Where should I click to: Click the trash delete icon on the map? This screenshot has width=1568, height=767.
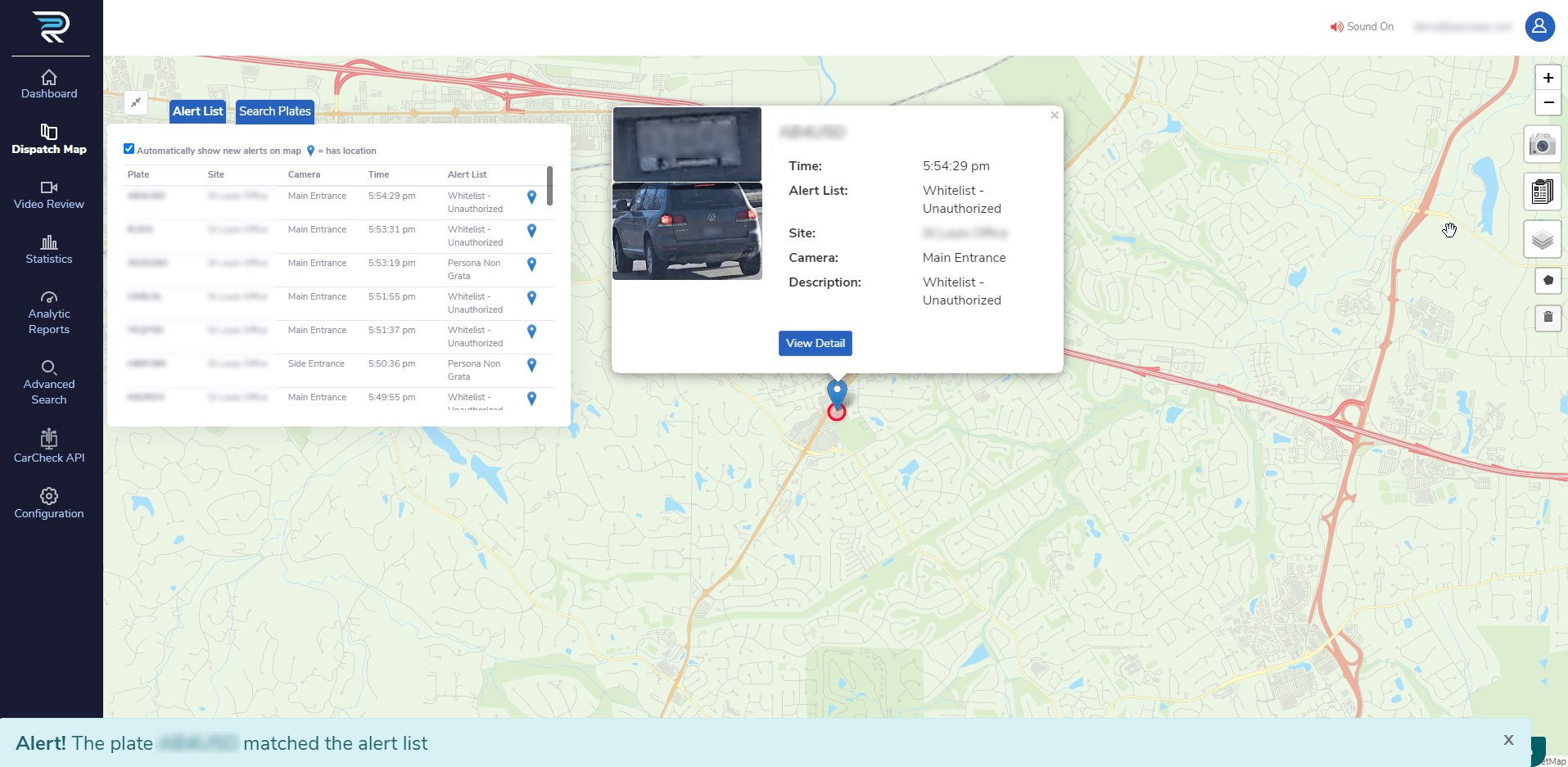point(1548,318)
